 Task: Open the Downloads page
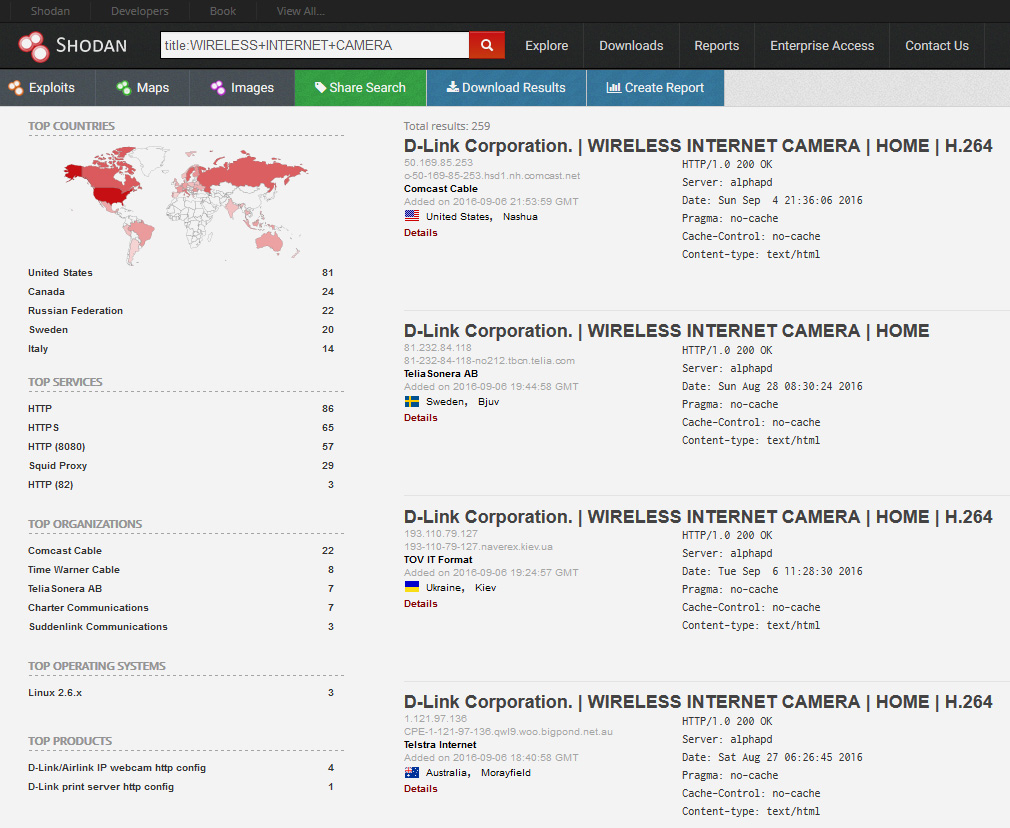631,46
